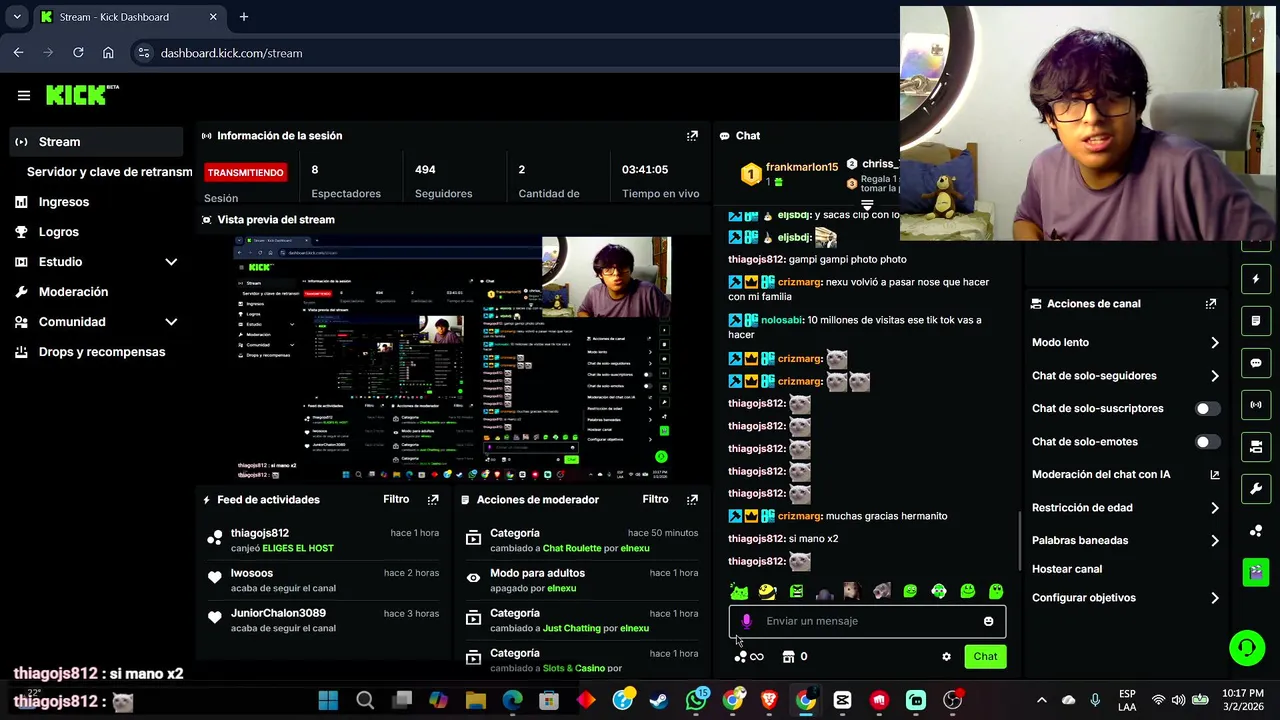Screen dimensions: 1280x720
Task: Toggle Chat de solo-suscriptores switch
Action: (1207, 409)
